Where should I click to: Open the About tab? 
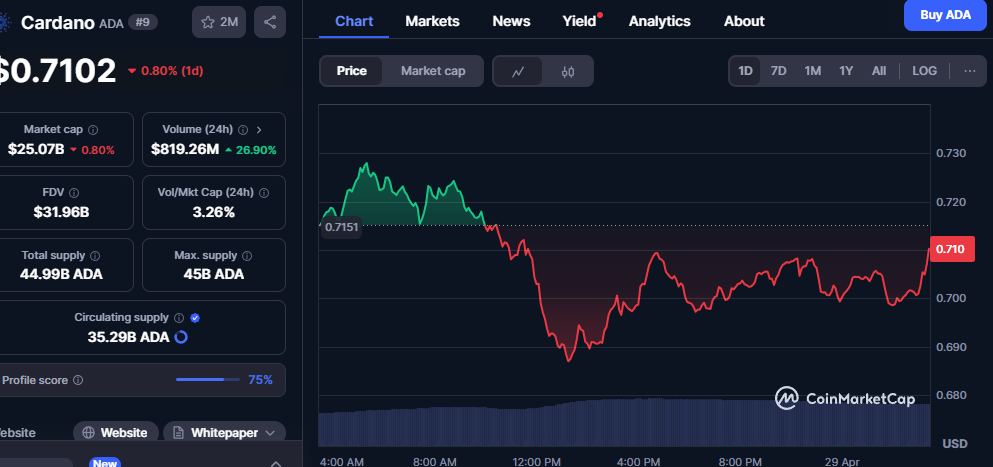click(744, 21)
